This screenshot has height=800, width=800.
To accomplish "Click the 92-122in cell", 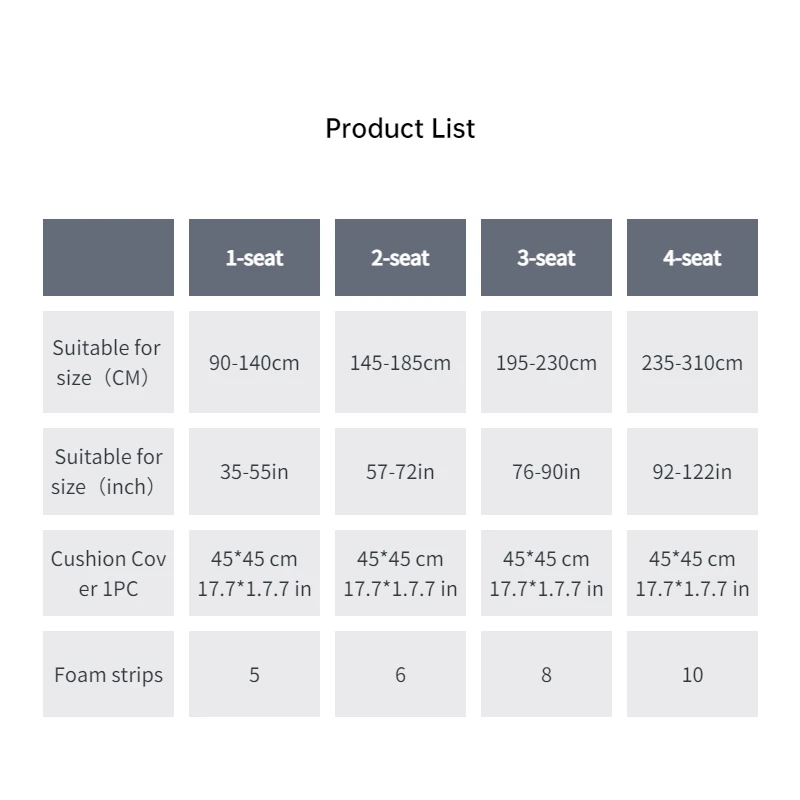I will click(692, 471).
